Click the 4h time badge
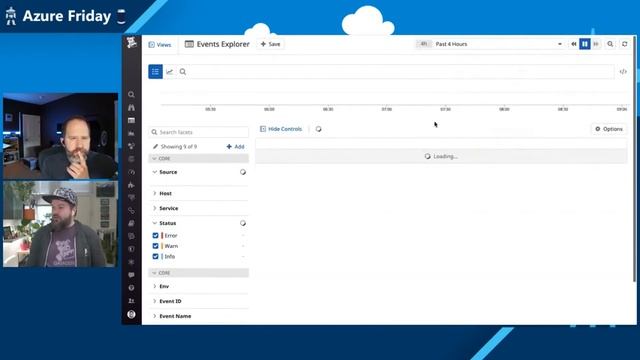 pos(424,44)
